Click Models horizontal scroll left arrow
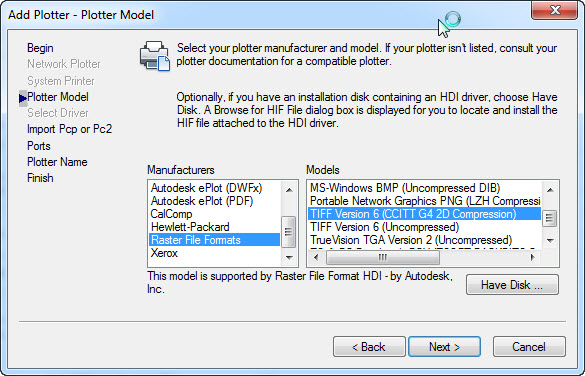Screen dimensions: 585x376 pyautogui.click(x=316, y=257)
